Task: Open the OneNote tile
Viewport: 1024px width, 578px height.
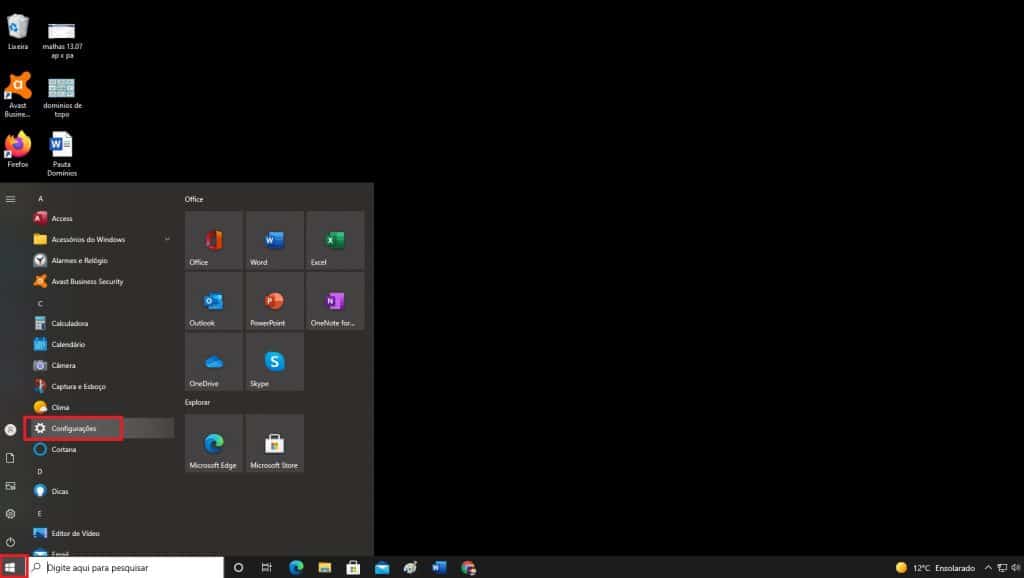Action: (335, 301)
